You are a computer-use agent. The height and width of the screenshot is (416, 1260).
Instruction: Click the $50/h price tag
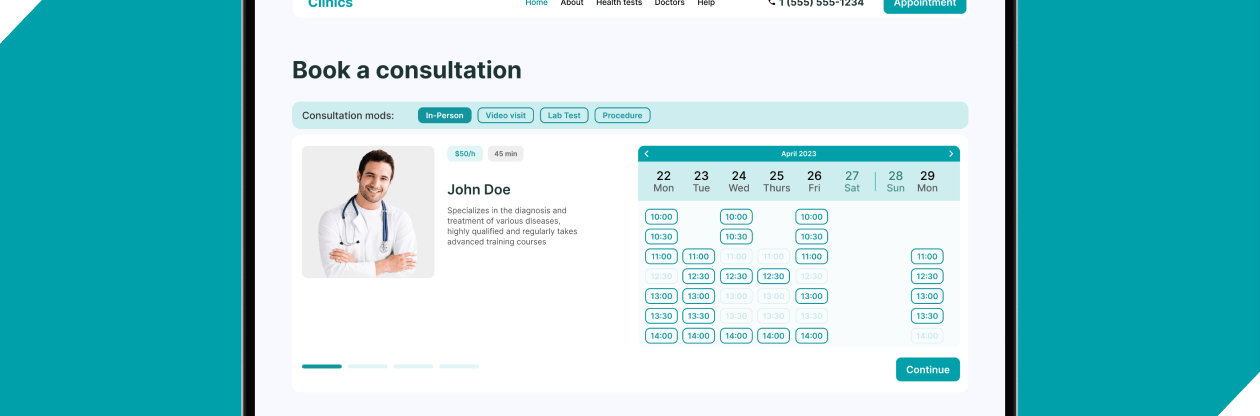click(465, 154)
